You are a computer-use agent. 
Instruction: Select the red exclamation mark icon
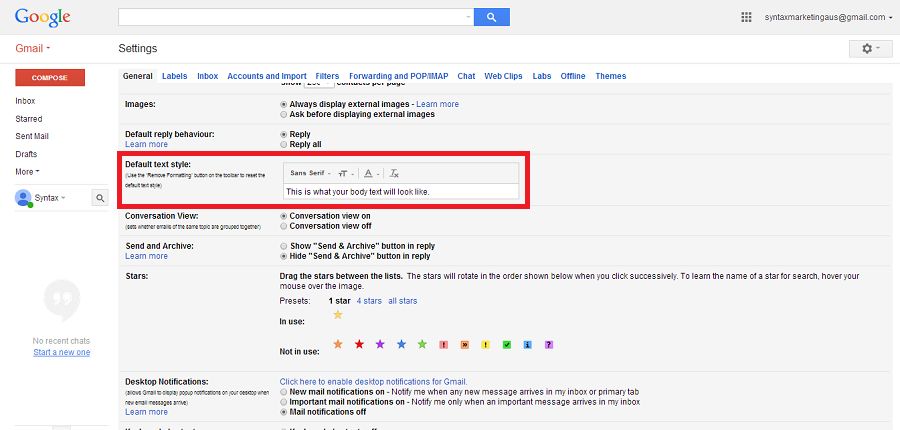click(x=443, y=345)
